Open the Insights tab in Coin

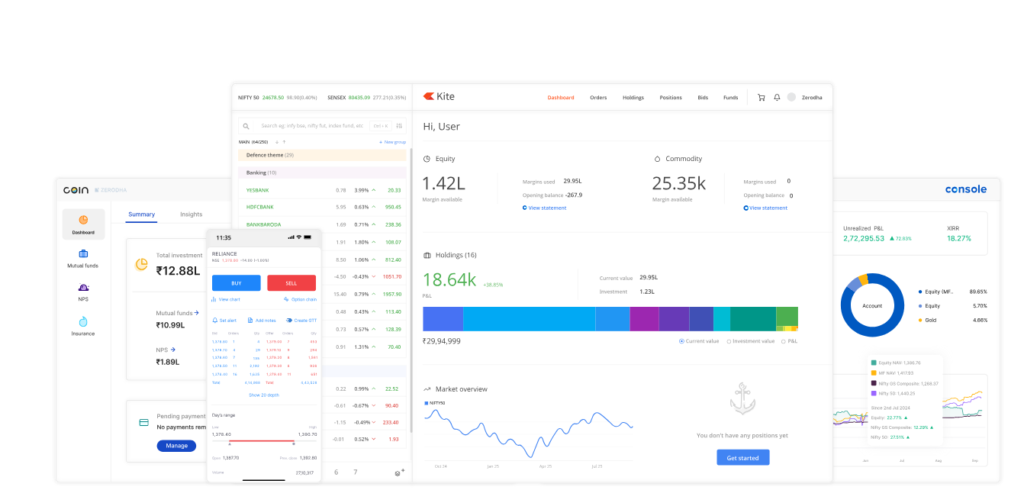coord(191,214)
